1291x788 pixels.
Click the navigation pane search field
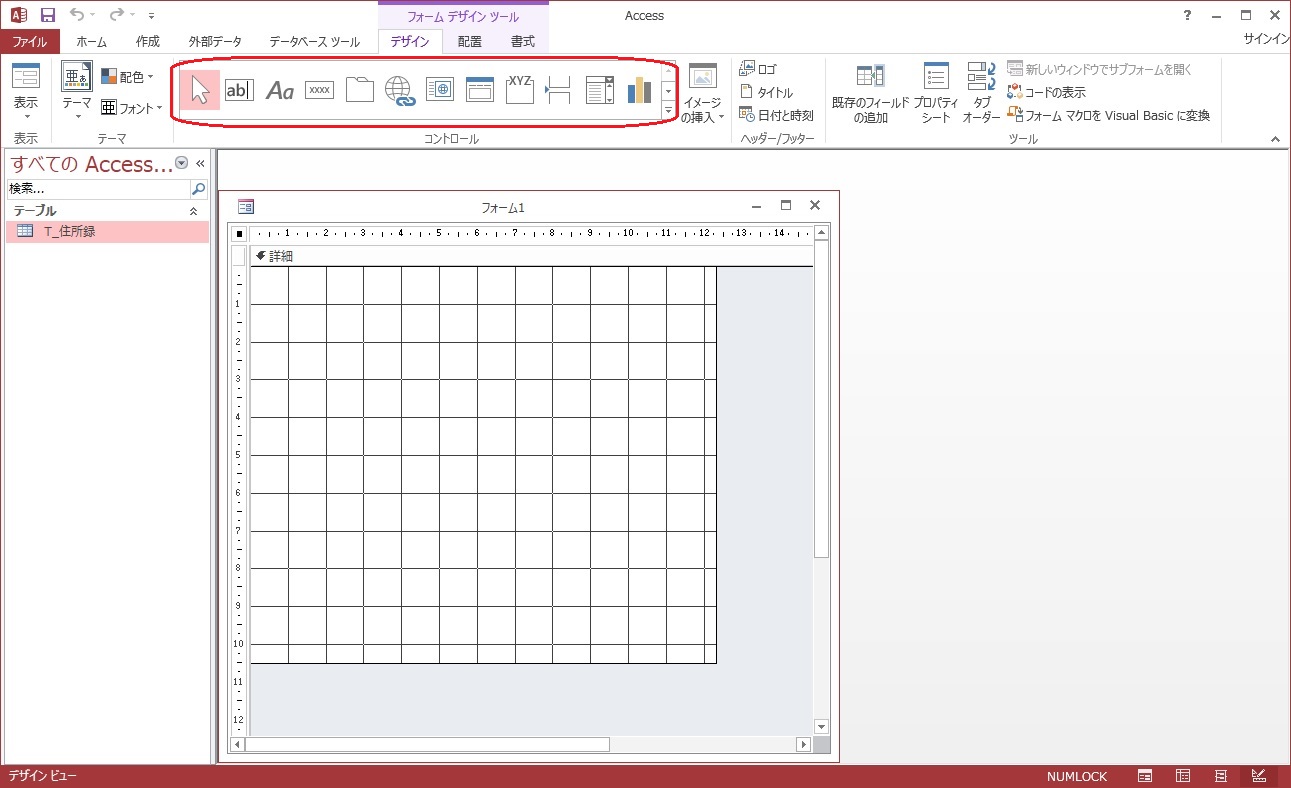point(98,188)
